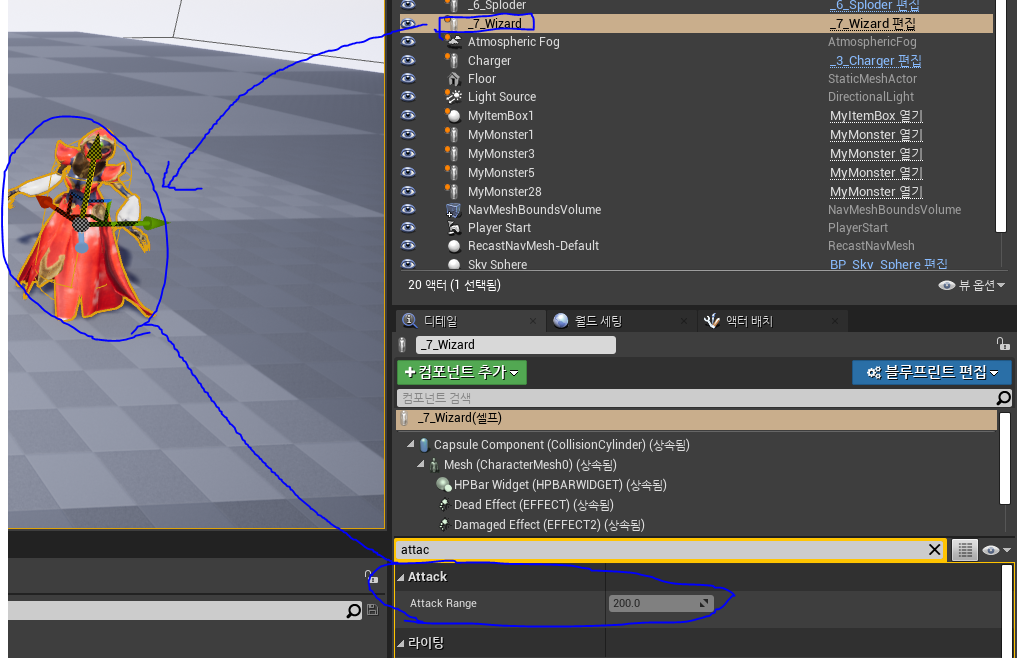The height and width of the screenshot is (658, 1017).
Task: Click the MyMonster28 actor icon
Action: tap(453, 191)
